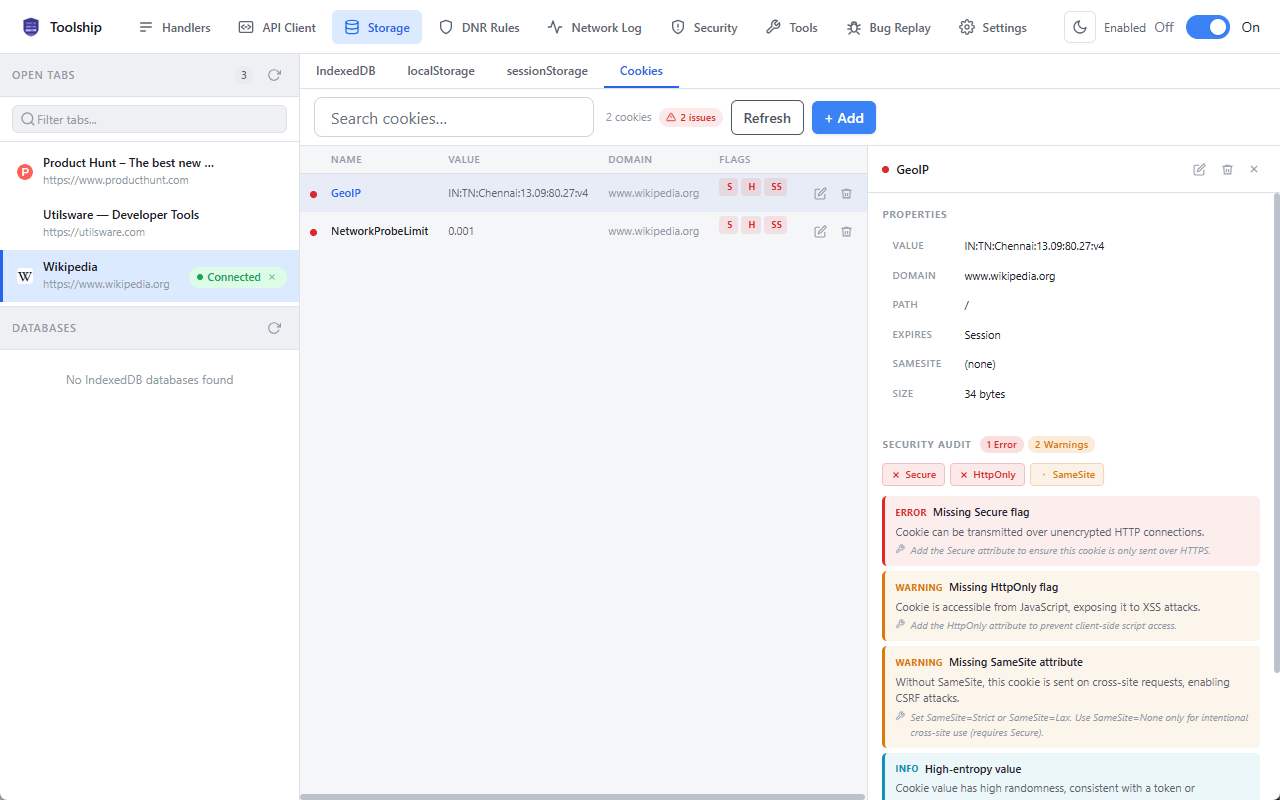Select the Wikipedia tab entry
1280x800 pixels.
(150, 275)
